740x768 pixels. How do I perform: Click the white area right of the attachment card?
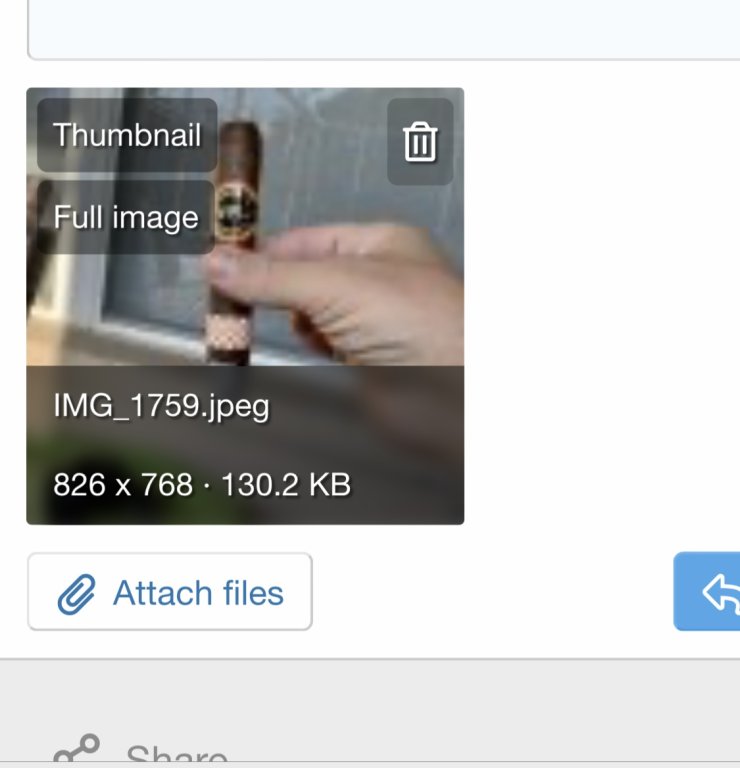pos(601,306)
